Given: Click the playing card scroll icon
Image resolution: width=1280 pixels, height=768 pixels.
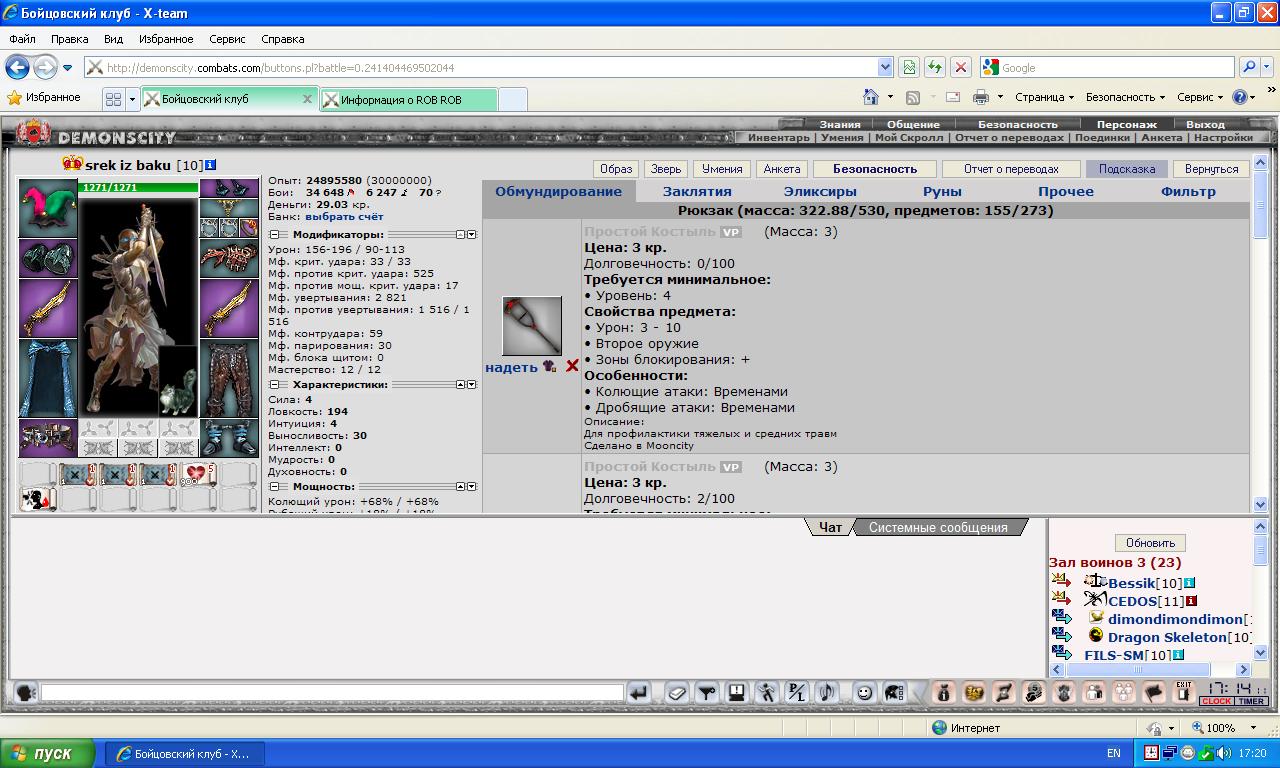Looking at the screenshot, I should tap(38, 499).
